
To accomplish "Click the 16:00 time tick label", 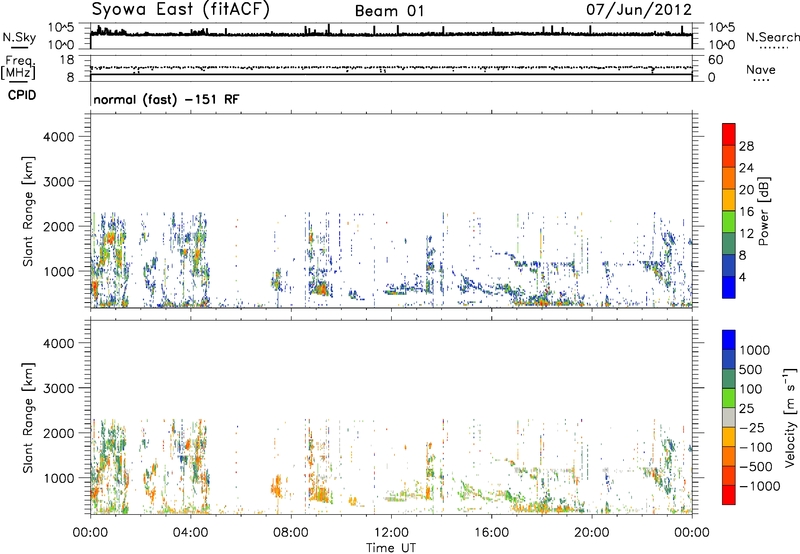I will [491, 533].
